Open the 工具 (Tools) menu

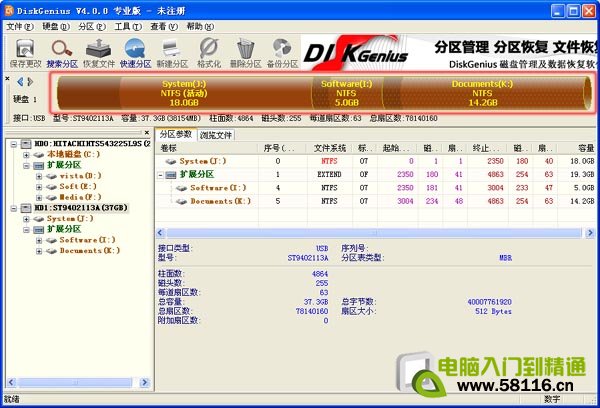pyautogui.click(x=126, y=26)
